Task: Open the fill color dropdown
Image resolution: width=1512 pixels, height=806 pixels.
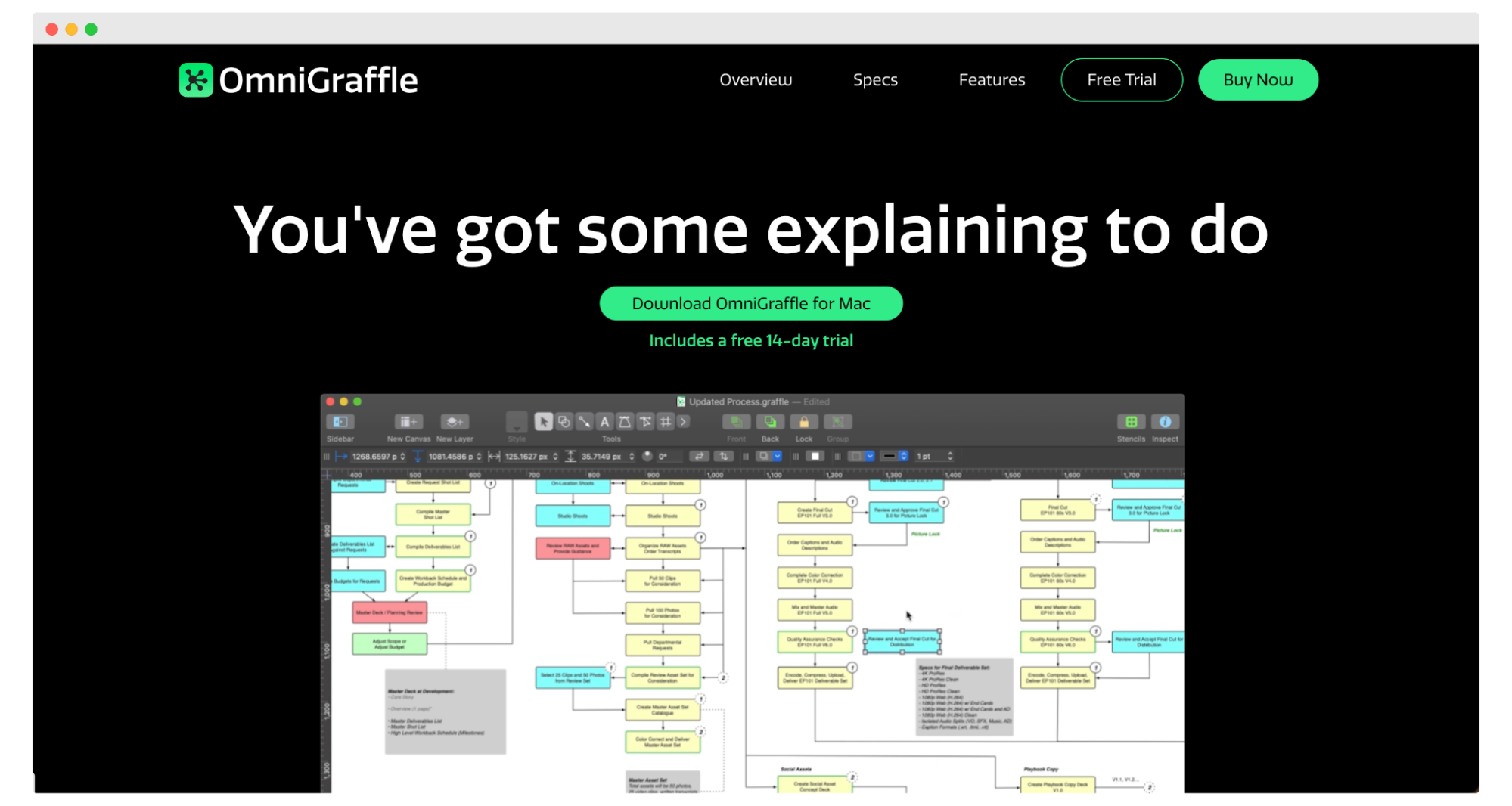Action: tap(778, 456)
